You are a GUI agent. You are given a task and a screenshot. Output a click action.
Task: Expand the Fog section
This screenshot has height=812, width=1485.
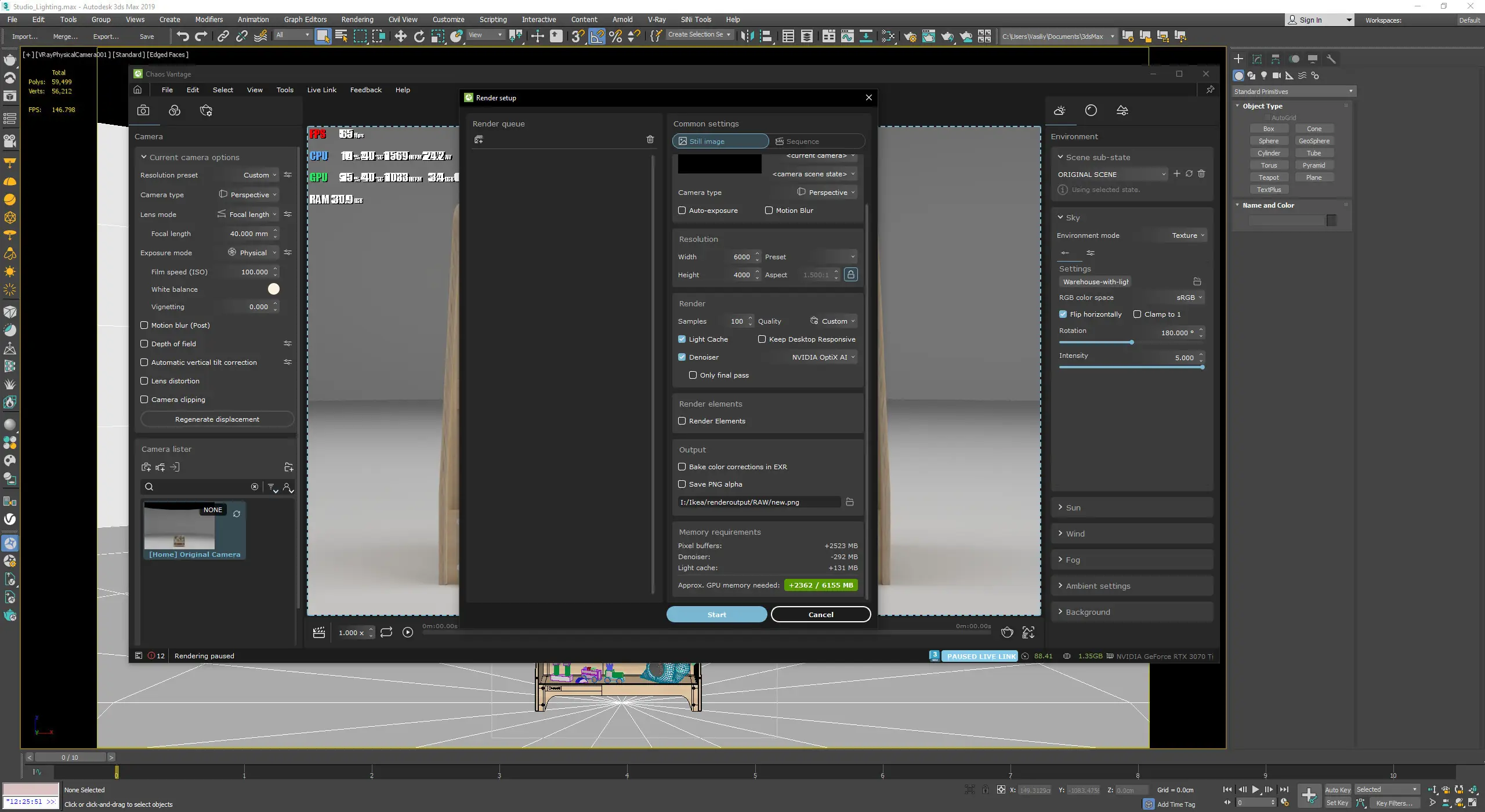1073,560
